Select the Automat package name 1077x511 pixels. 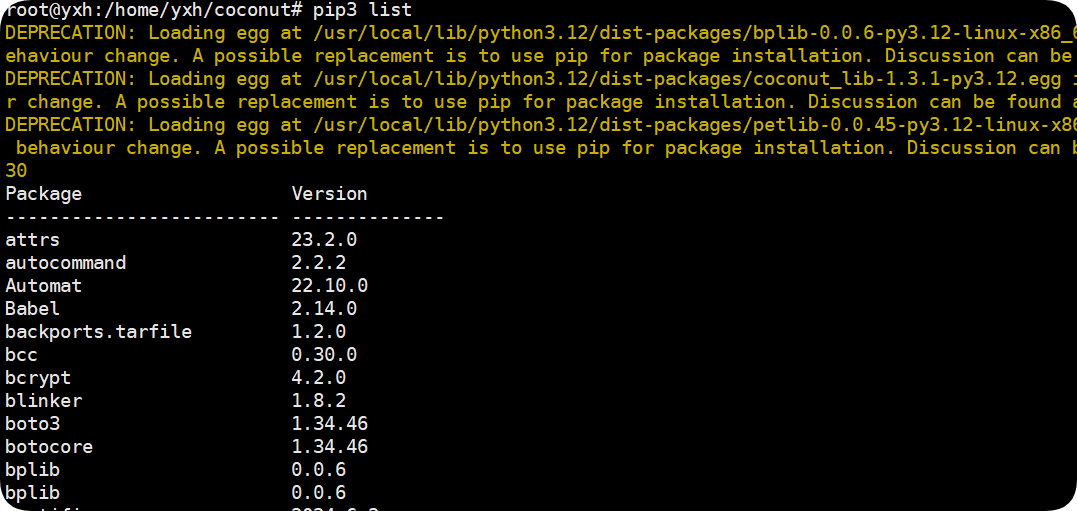tap(44, 286)
